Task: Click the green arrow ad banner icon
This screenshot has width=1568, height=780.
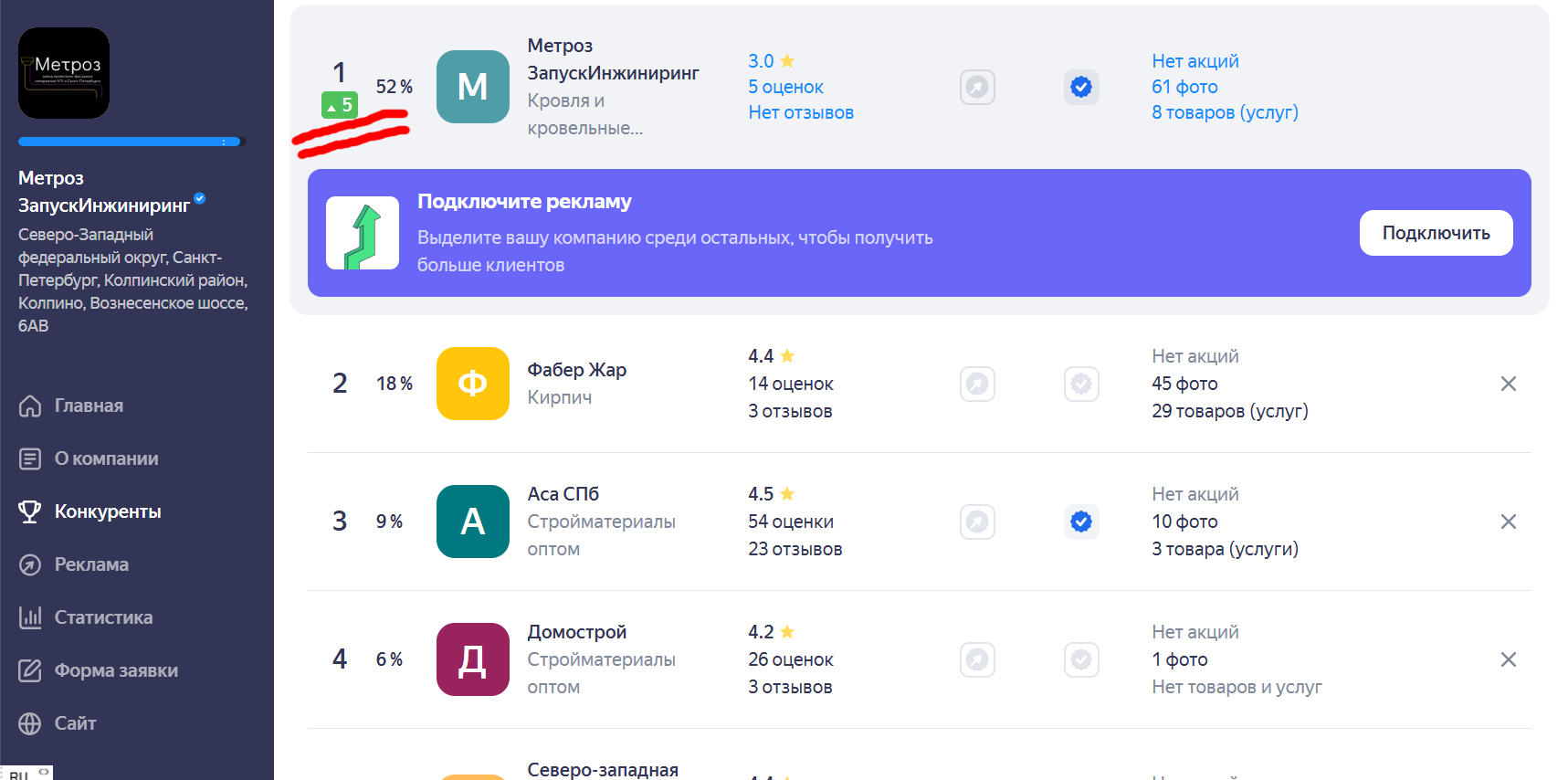Action: coord(363,233)
